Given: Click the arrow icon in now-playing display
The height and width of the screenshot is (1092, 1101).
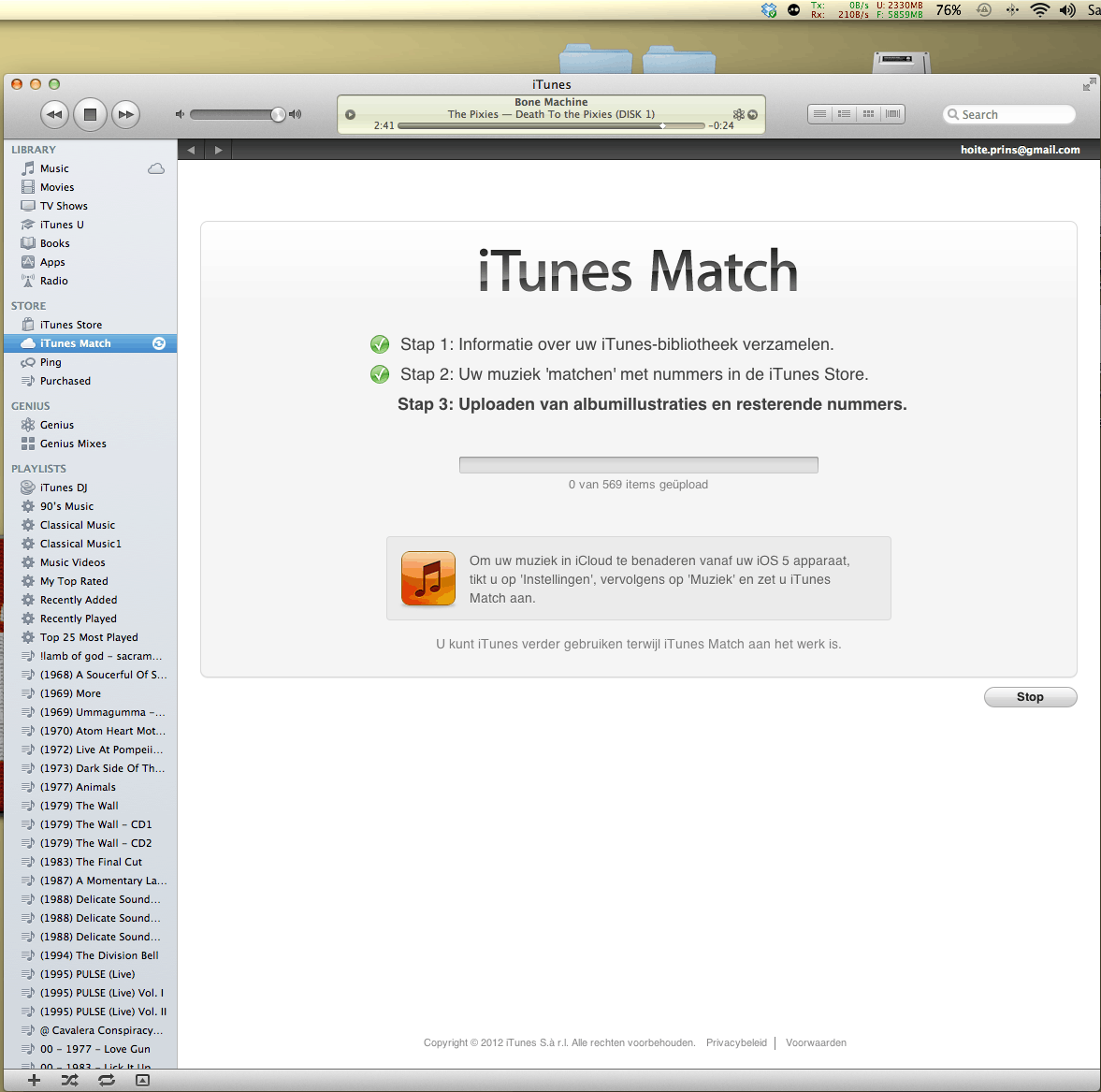Looking at the screenshot, I should click(753, 114).
